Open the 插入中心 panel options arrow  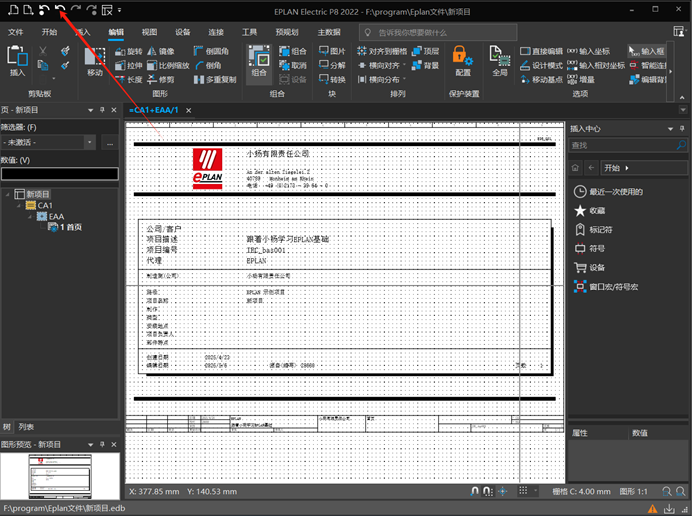670,129
